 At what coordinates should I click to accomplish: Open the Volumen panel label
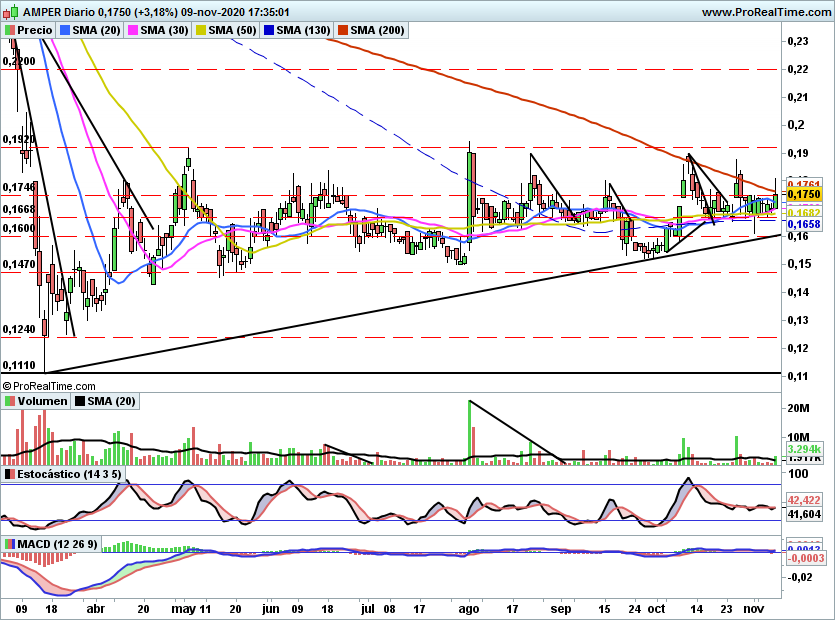point(43,401)
